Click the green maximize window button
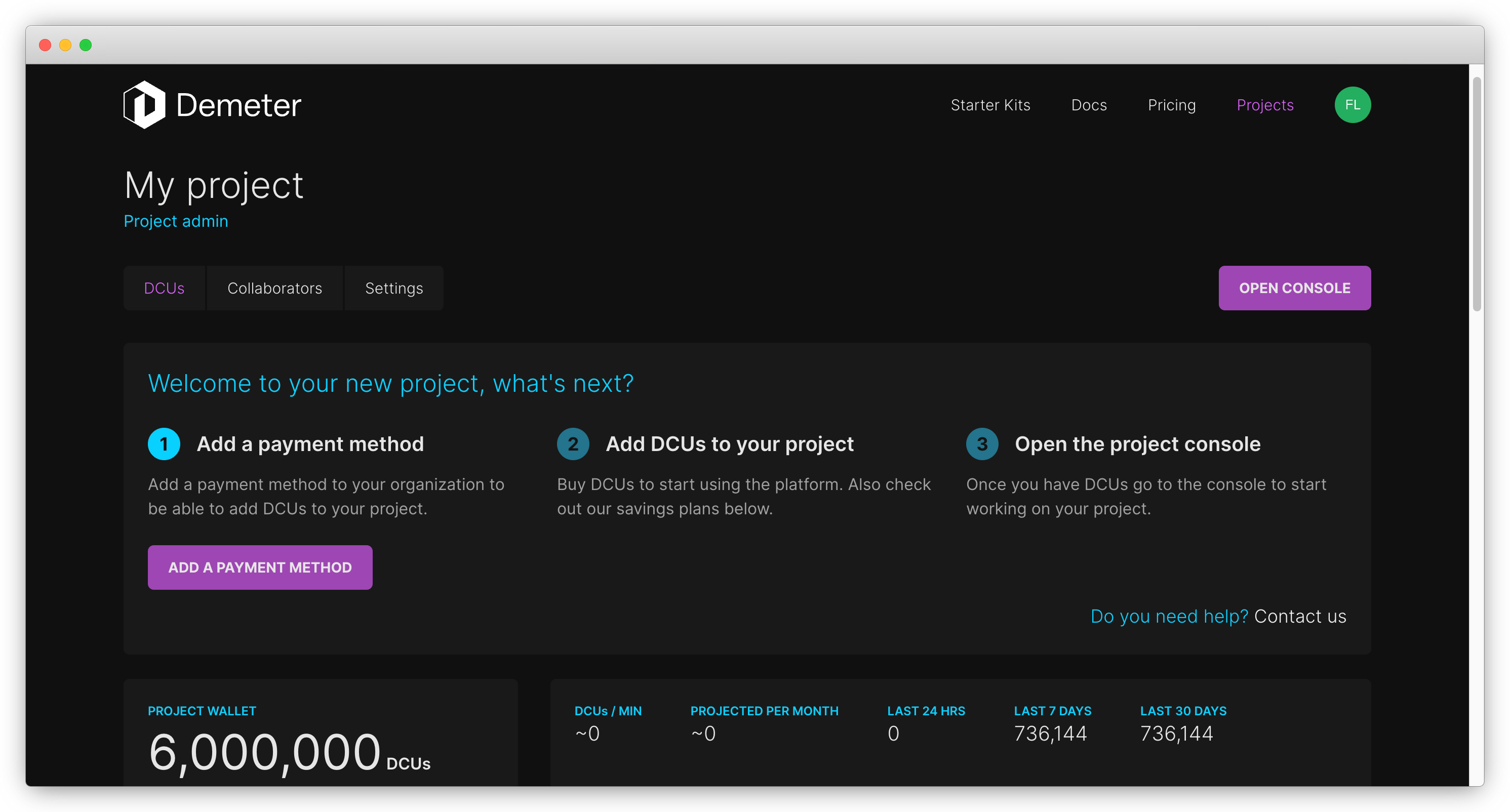1510x812 pixels. click(86, 45)
